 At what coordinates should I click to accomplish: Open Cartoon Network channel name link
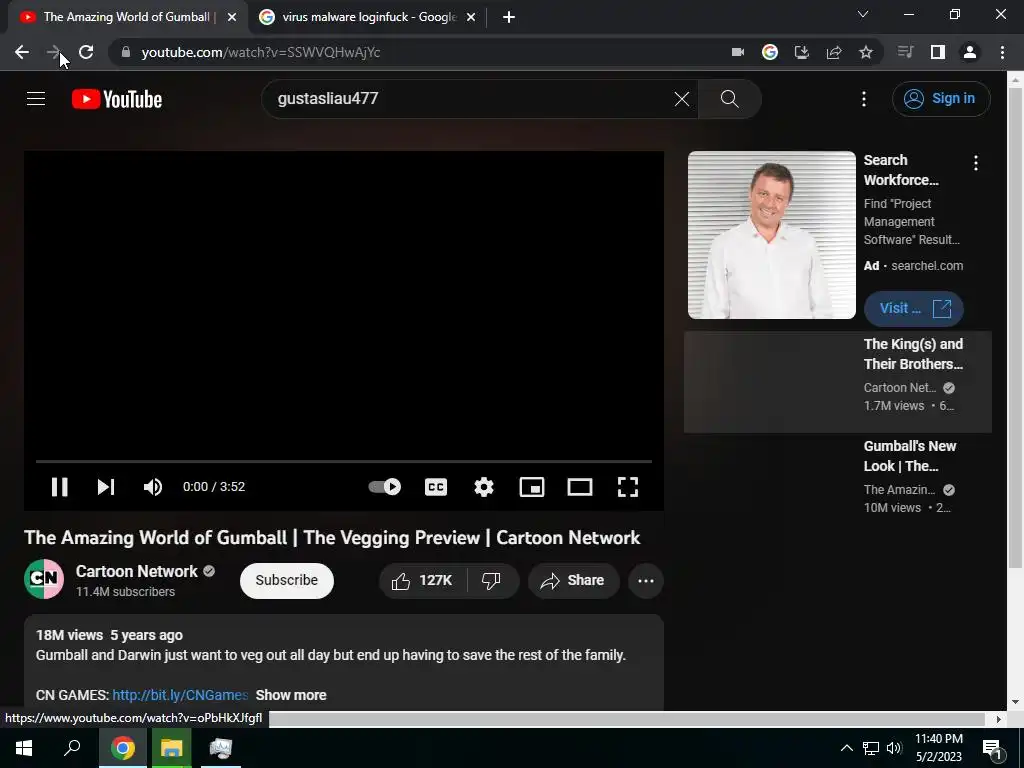[x=136, y=571]
